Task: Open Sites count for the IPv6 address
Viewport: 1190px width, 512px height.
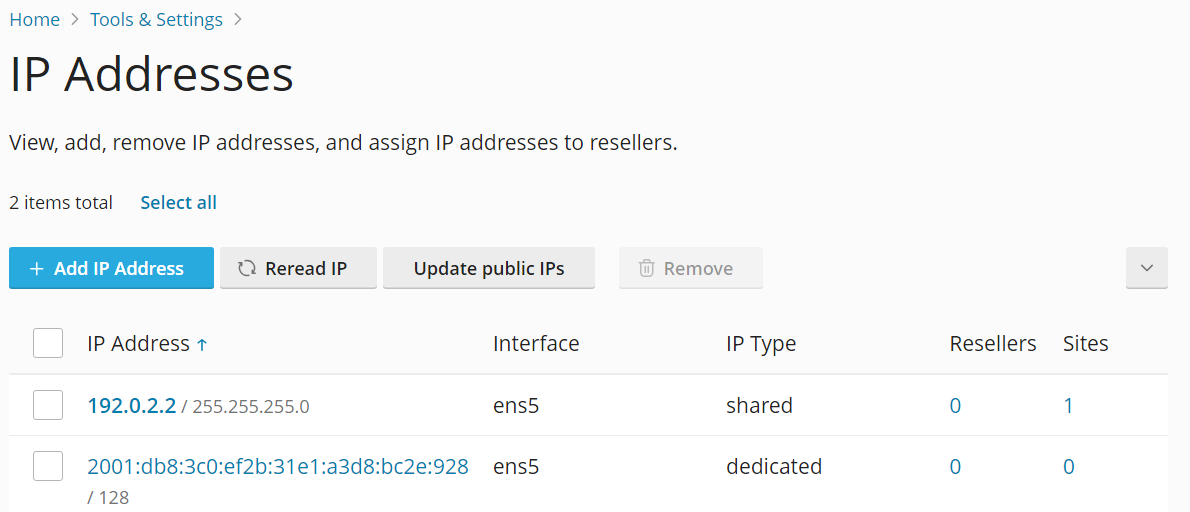Action: pos(1069,467)
